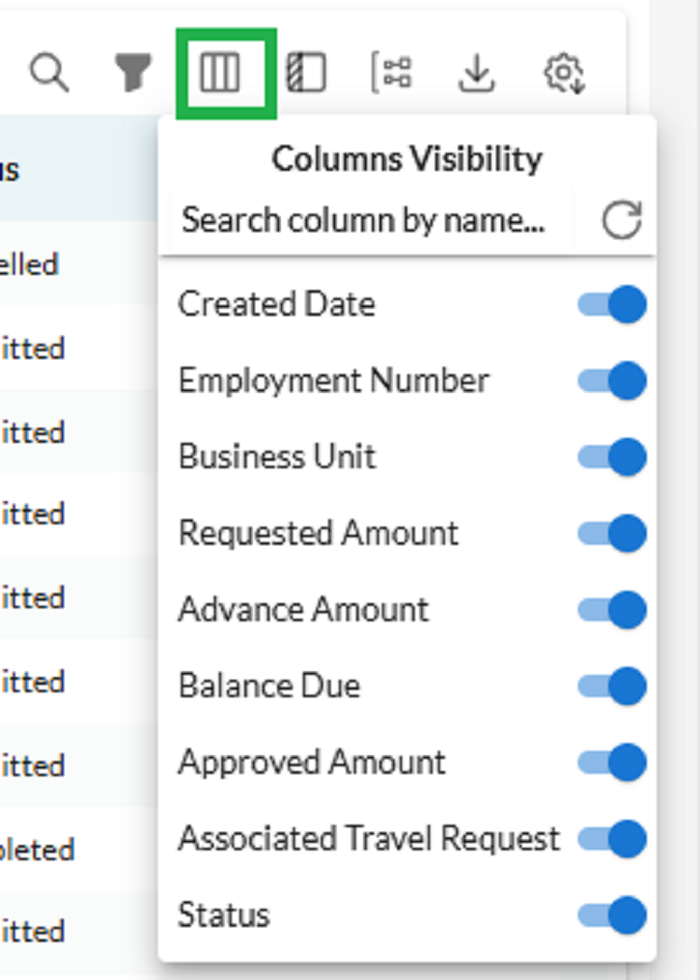Switch off Requested Amount visibility
The image size is (700, 980).
(x=612, y=533)
